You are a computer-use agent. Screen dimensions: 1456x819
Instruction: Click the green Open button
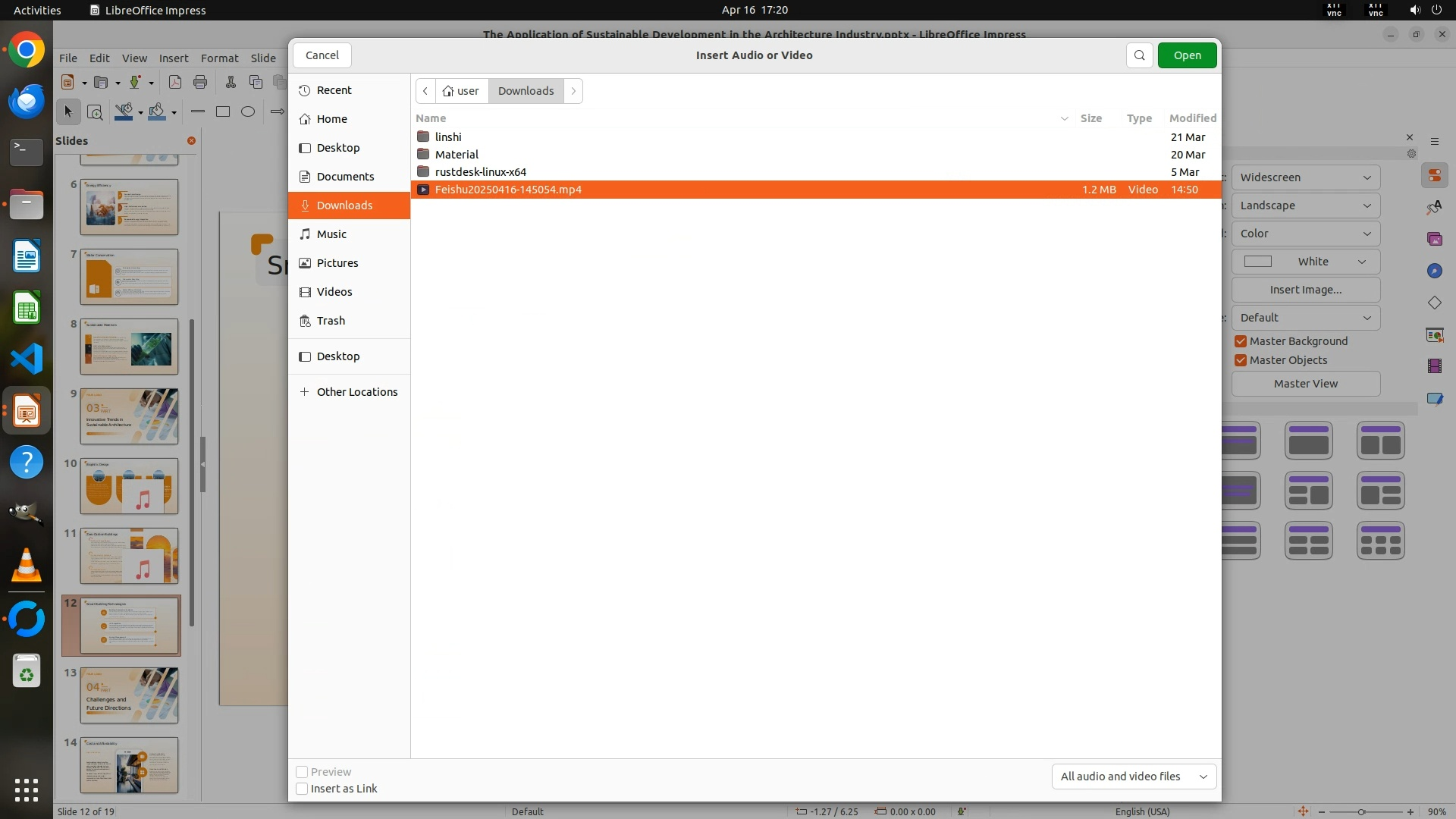point(1187,55)
